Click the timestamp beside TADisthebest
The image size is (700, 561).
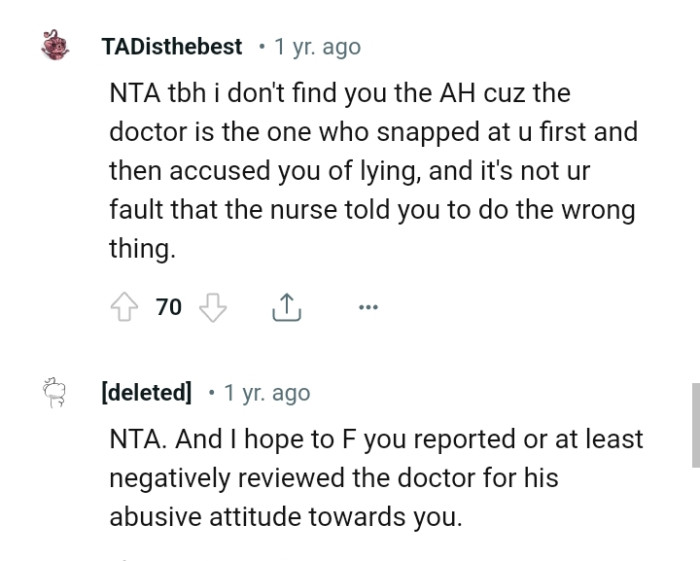coord(318,47)
